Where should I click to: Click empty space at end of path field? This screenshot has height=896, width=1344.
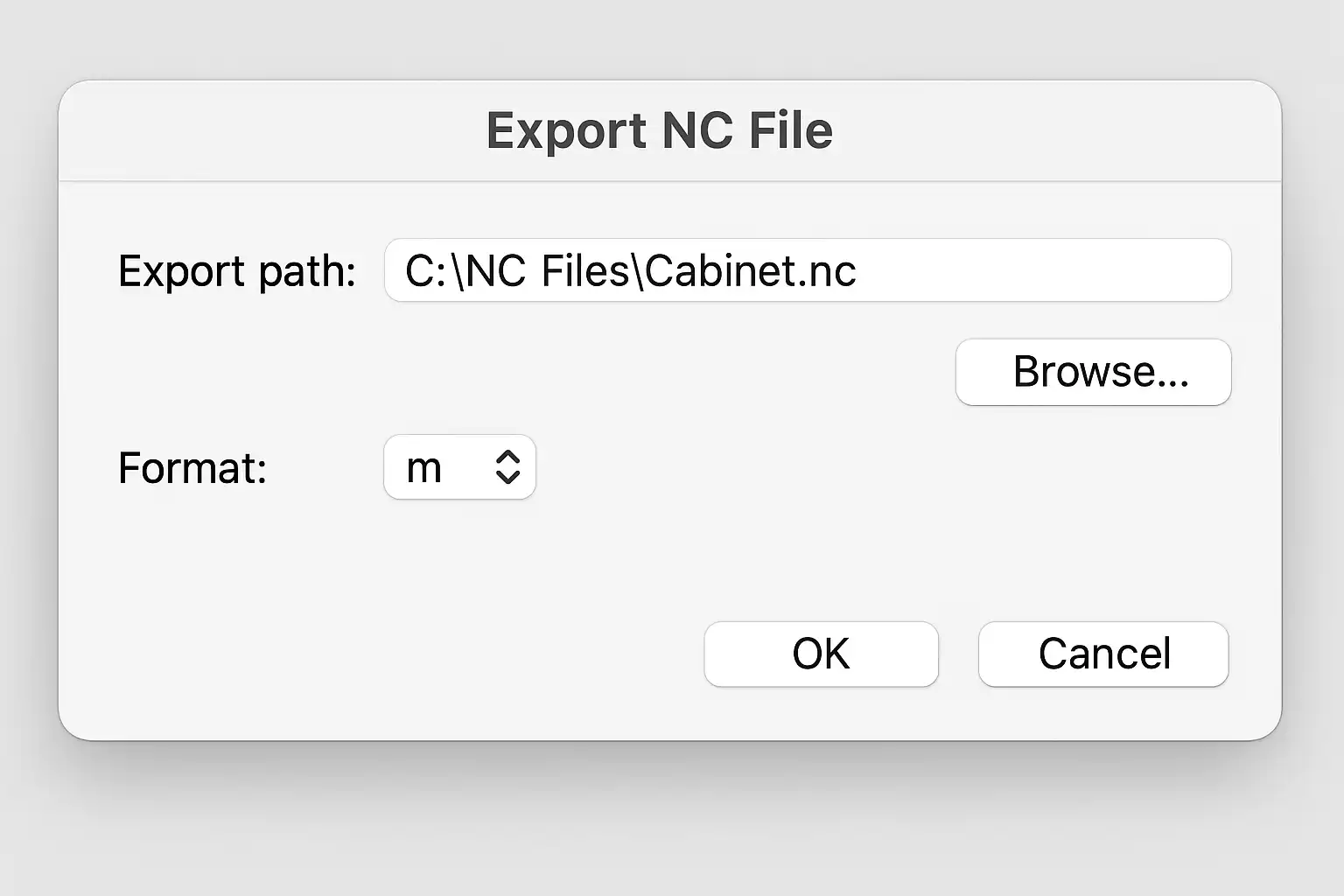pyautogui.click(x=1050, y=270)
